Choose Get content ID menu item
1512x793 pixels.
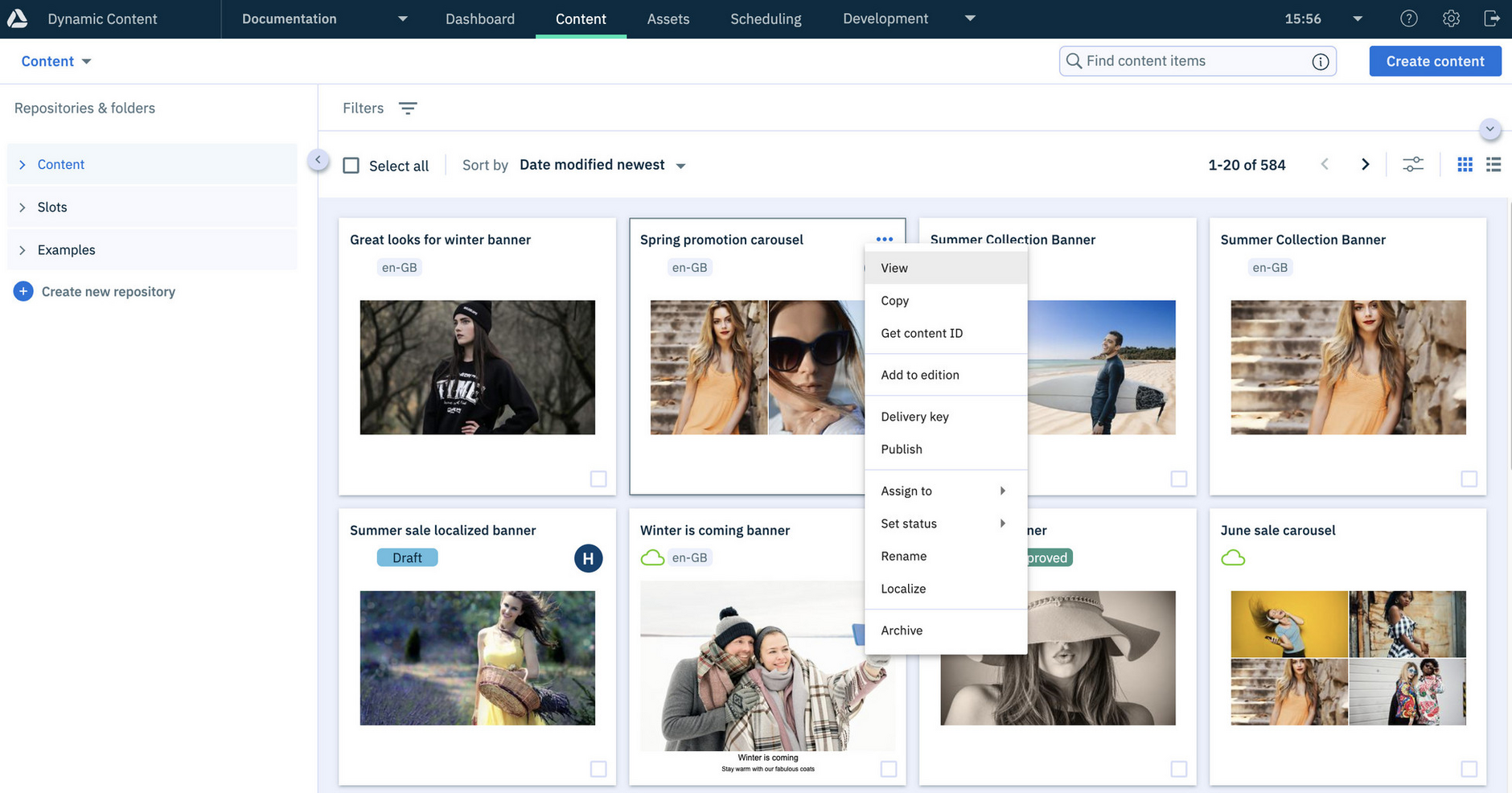[946, 333]
